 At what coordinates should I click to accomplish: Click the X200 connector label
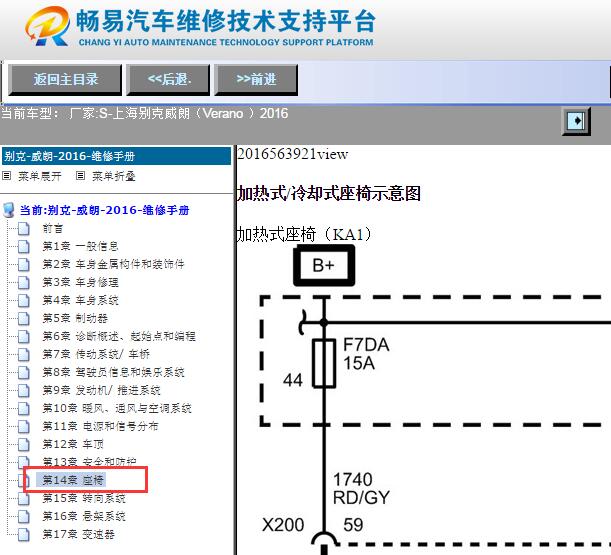point(283,525)
